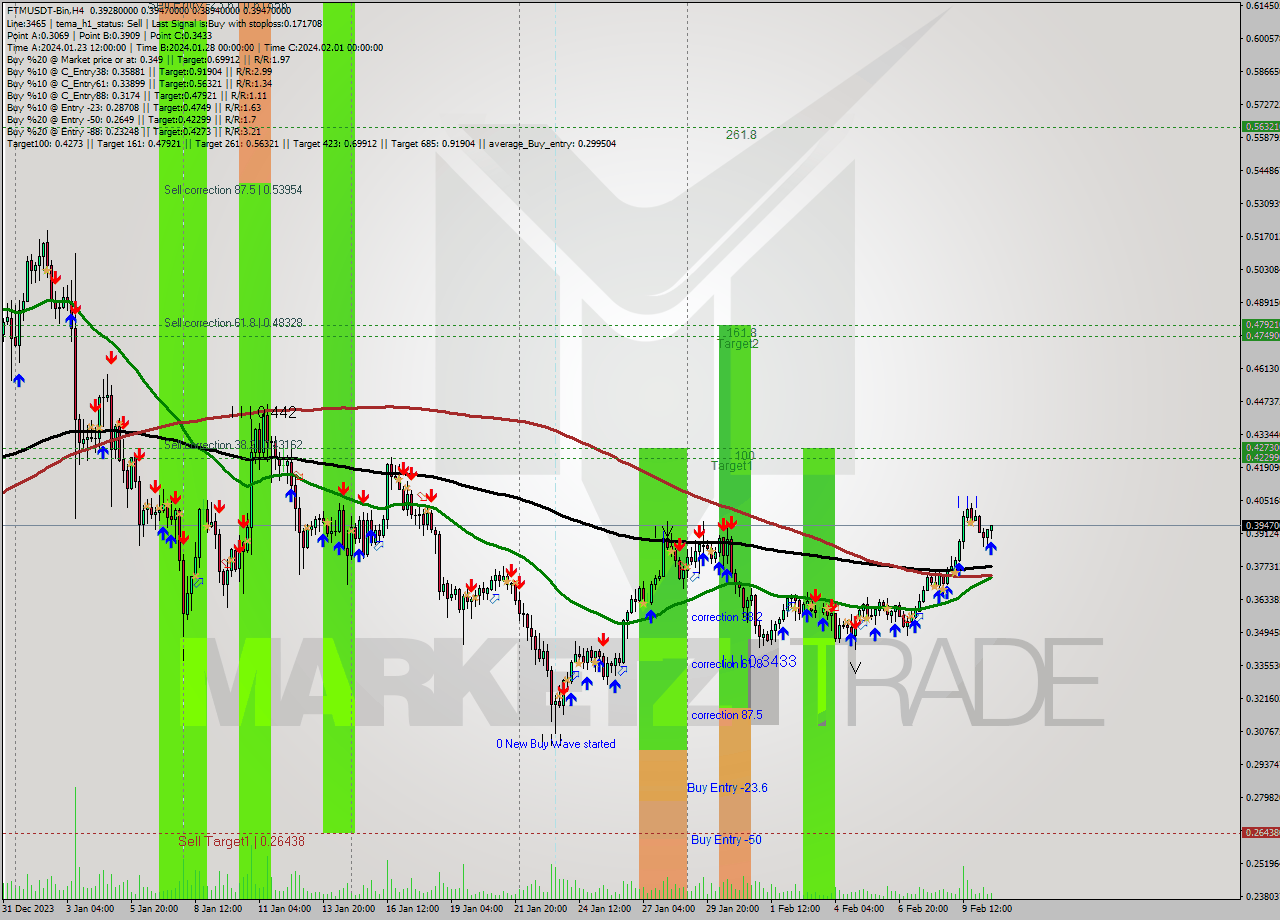This screenshot has height=920, width=1280.
Task: Click the FTMUSDT-Bin,H4 chart title
Action: [x=45, y=10]
